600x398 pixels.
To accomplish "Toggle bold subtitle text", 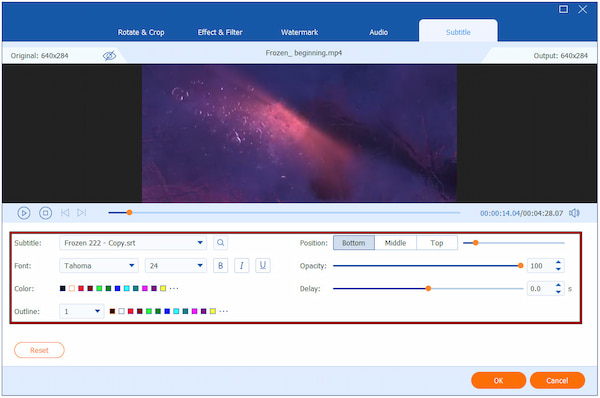I will [x=220, y=266].
